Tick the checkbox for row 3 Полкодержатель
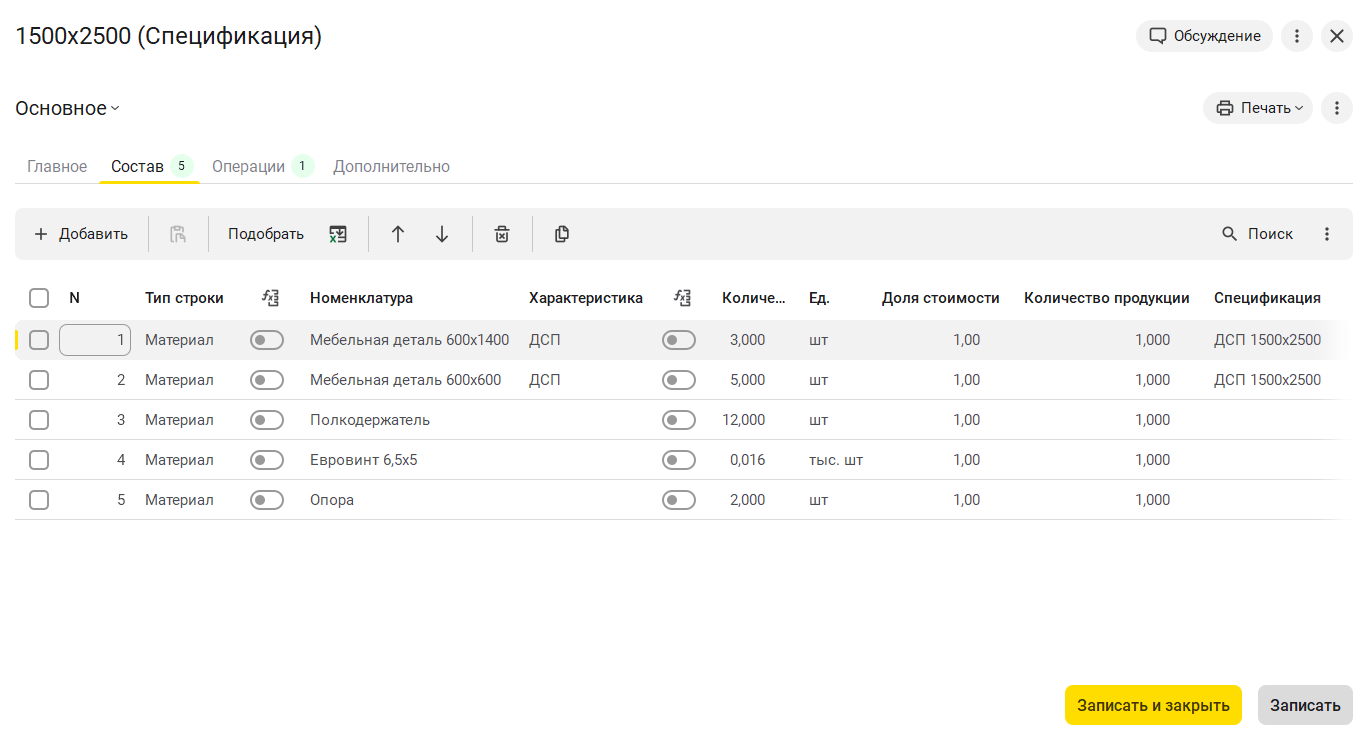 tap(39, 420)
